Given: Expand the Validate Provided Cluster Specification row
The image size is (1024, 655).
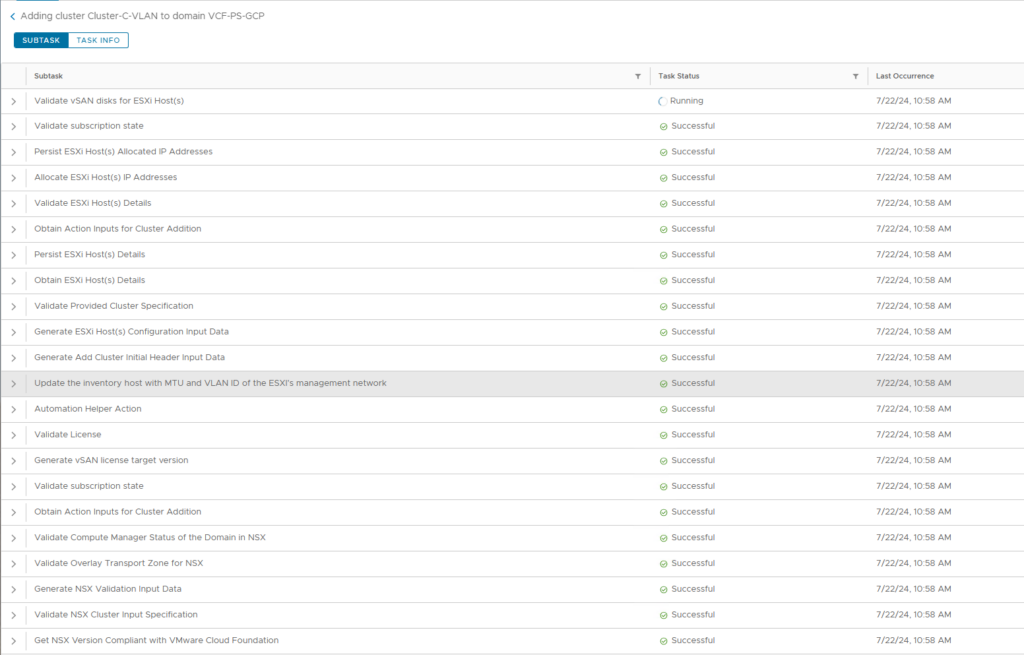Looking at the screenshot, I should (14, 306).
